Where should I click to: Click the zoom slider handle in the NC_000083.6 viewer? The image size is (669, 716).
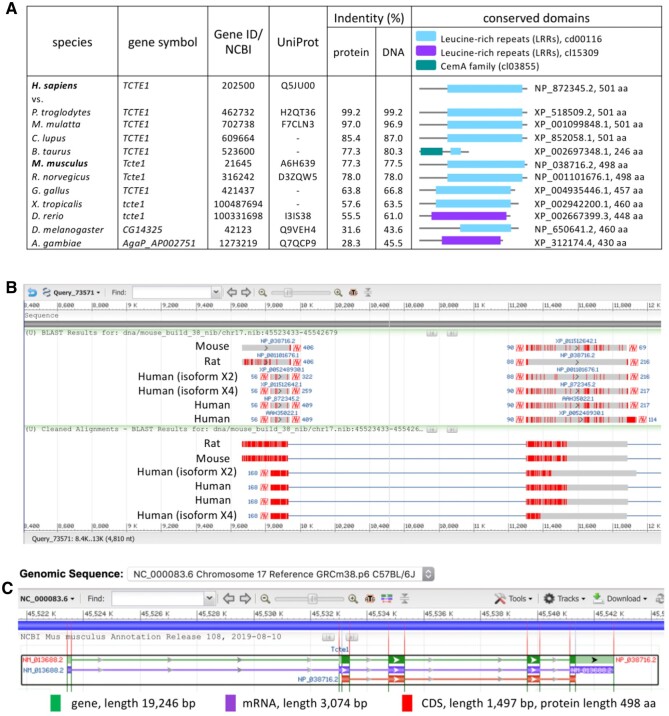coord(312,598)
